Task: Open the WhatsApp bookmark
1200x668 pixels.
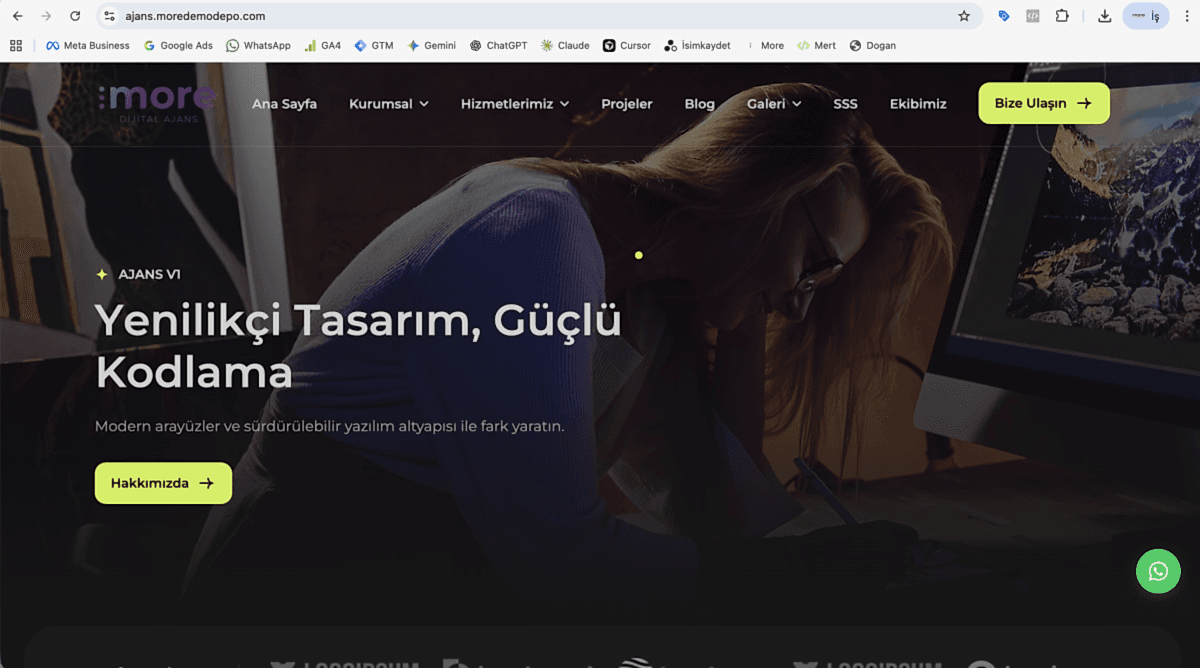Action: point(258,45)
